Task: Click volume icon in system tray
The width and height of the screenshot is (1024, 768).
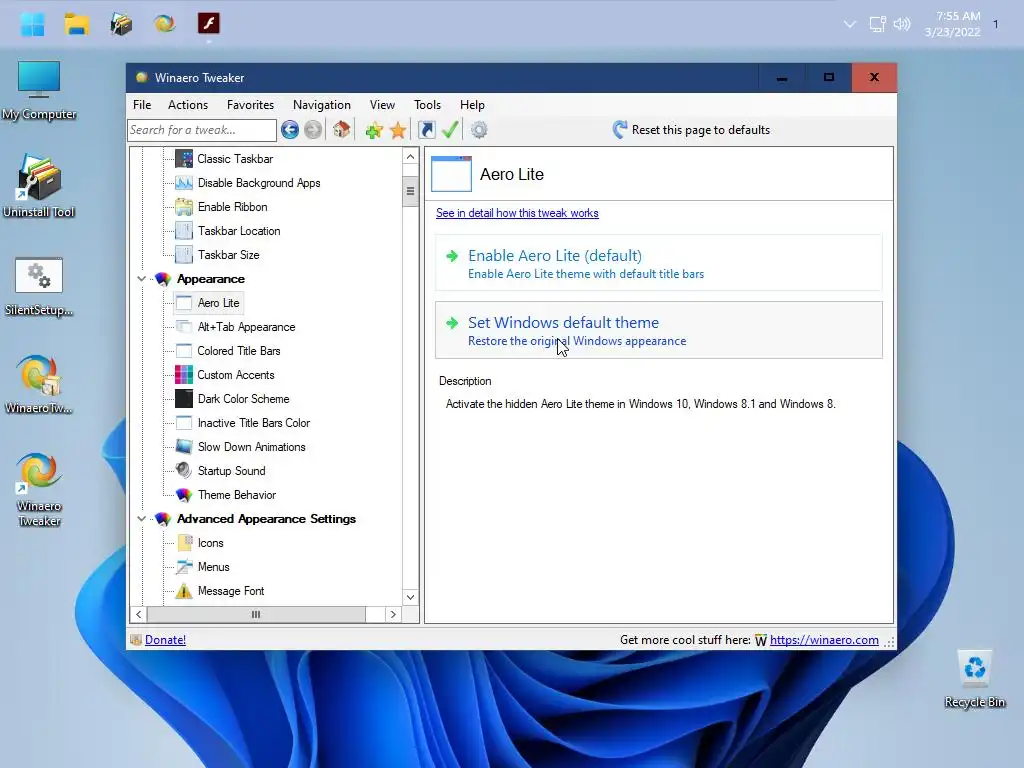Action: (902, 24)
